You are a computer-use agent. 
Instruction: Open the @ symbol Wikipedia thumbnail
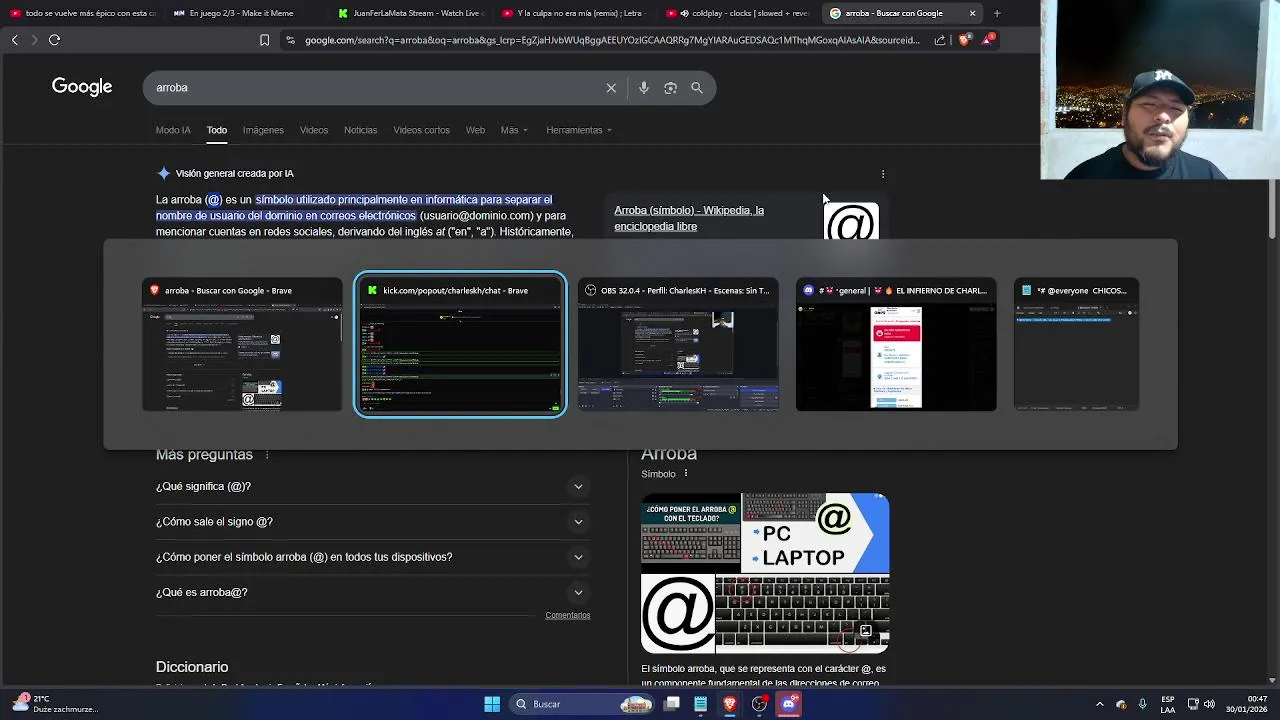pyautogui.click(x=851, y=221)
